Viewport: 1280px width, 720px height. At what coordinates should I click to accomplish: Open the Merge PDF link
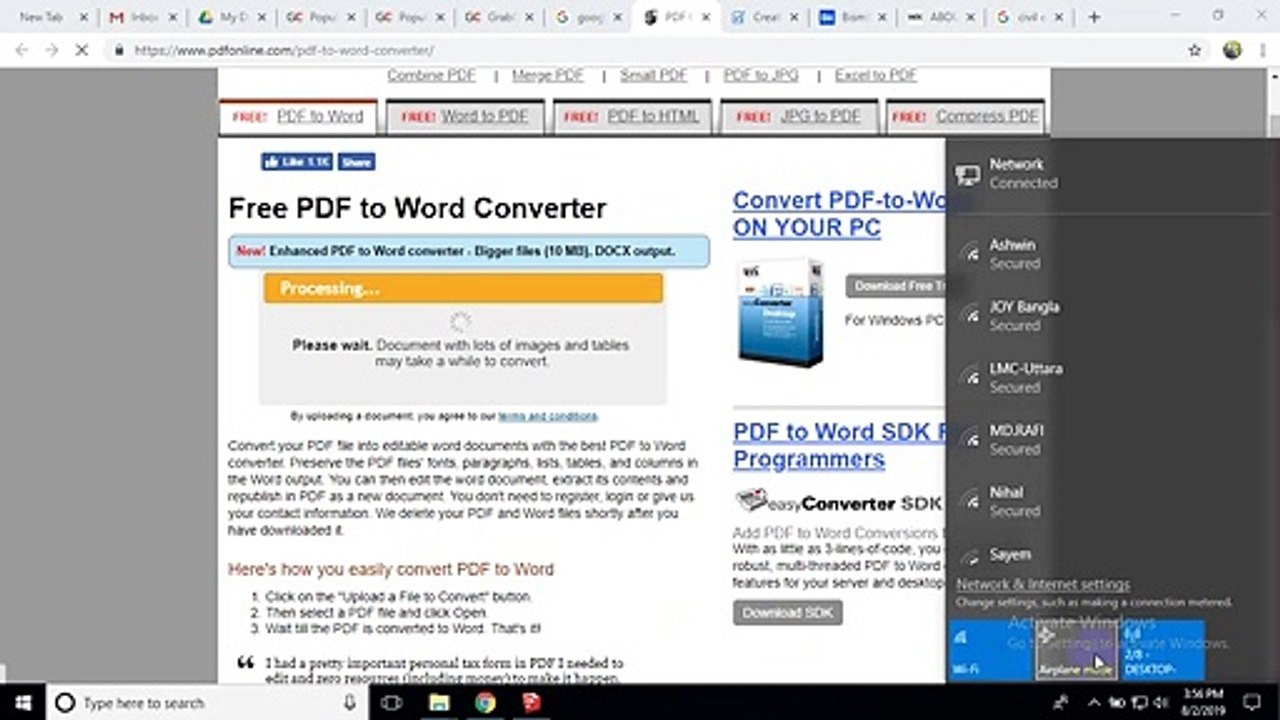pos(548,75)
